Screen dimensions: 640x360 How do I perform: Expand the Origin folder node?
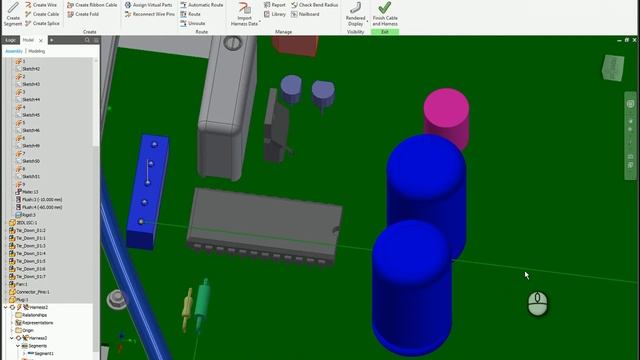pos(12,331)
